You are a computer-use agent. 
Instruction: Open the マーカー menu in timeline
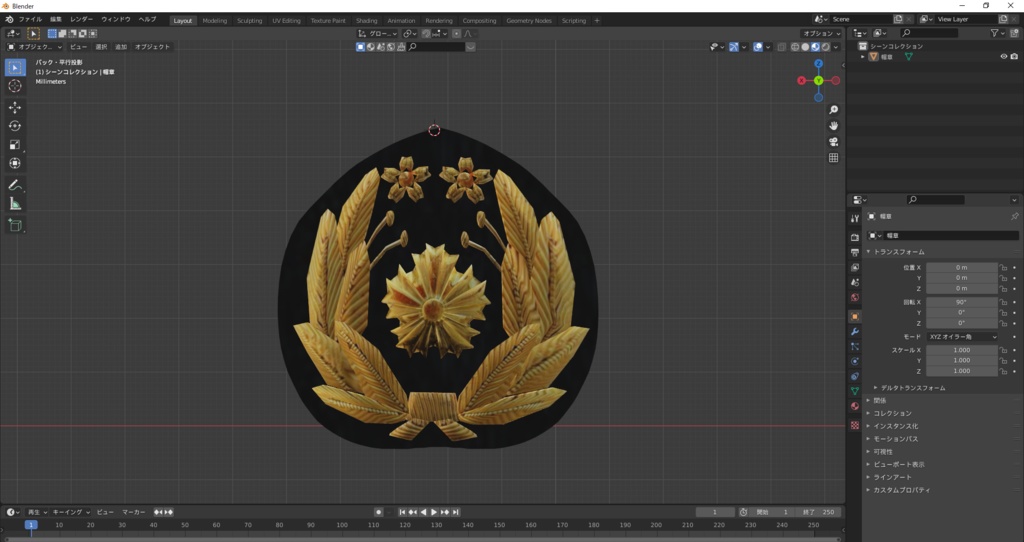coord(134,513)
